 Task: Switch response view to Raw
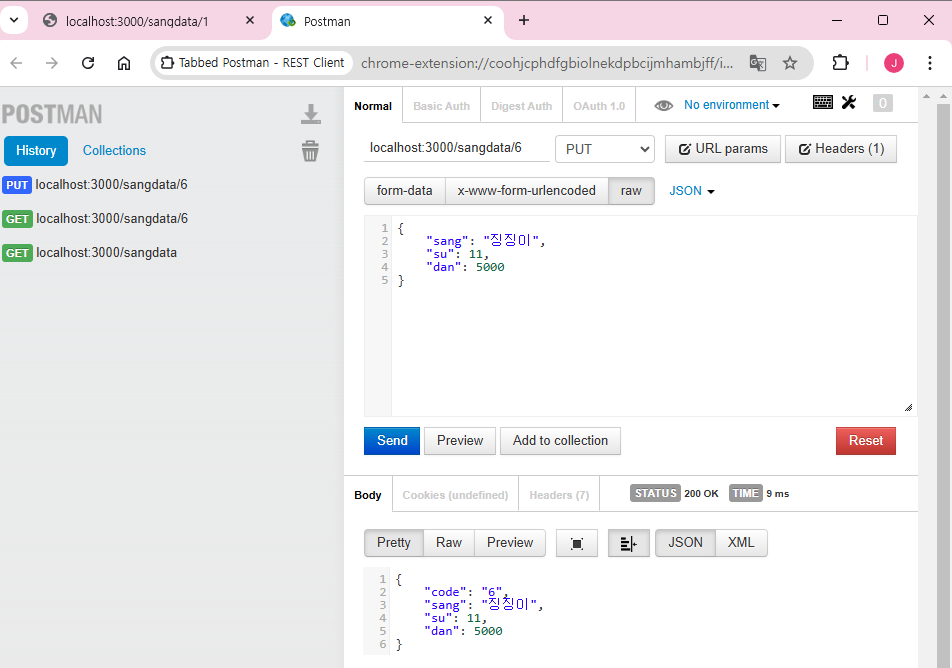coord(449,543)
